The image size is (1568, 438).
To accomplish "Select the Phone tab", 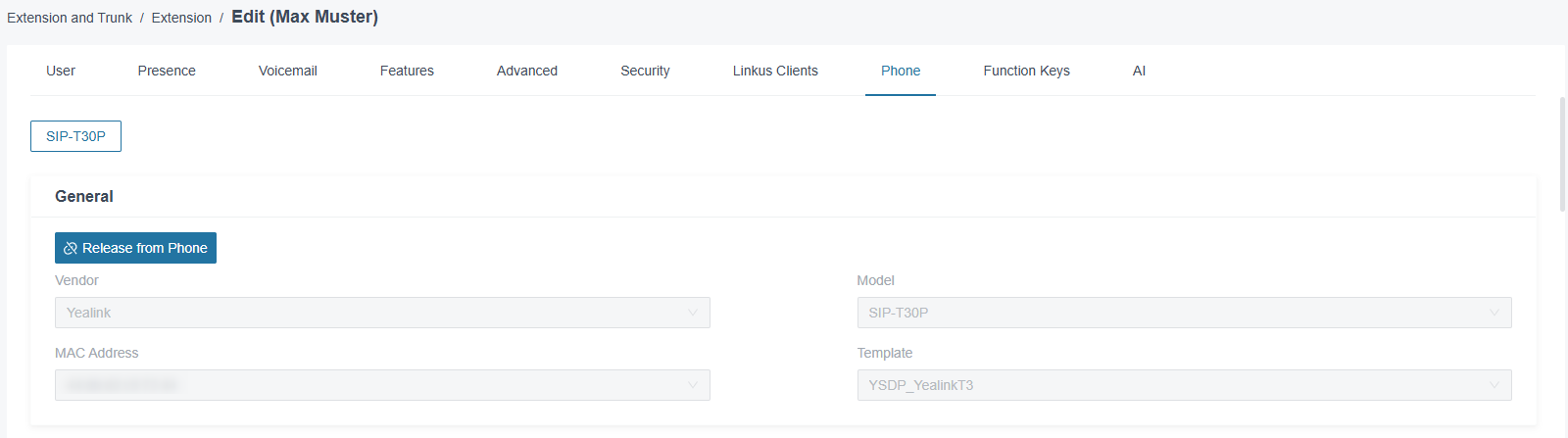I will [x=901, y=71].
